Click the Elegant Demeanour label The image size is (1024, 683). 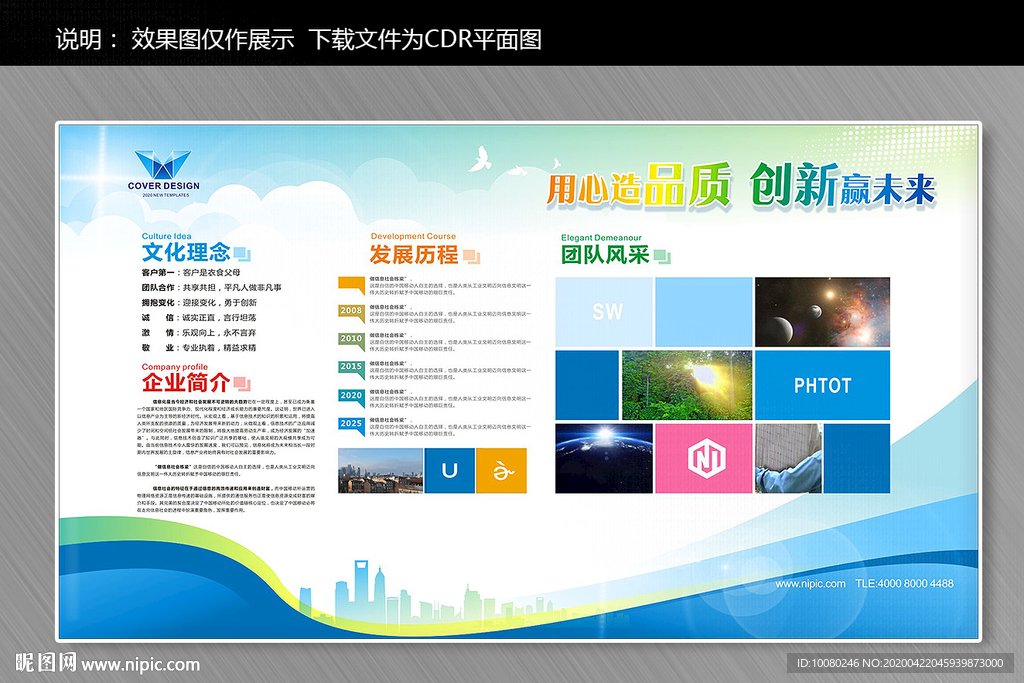[601, 238]
